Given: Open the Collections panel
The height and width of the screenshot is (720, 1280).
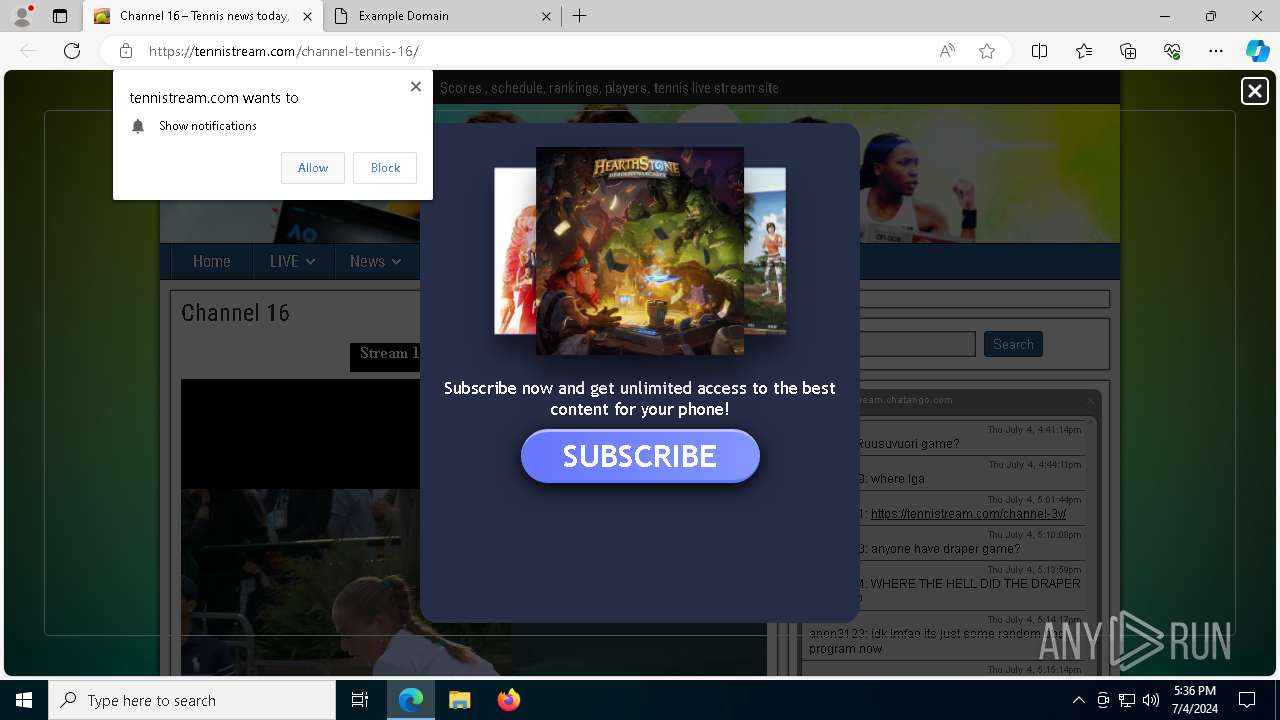Looking at the screenshot, I should point(1128,51).
